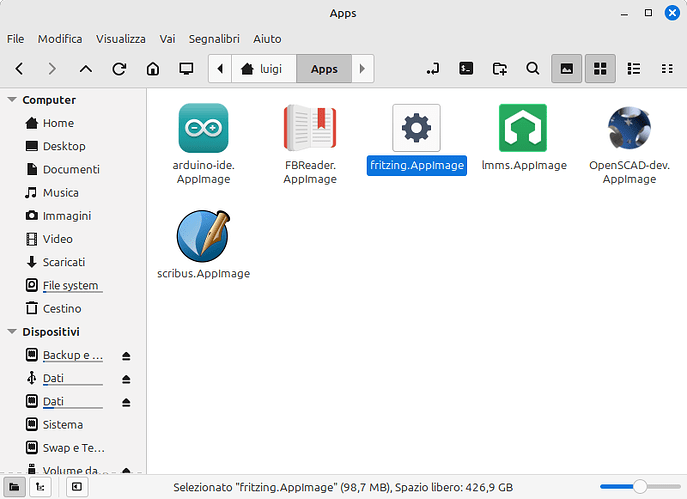Open Computer view via monitor icon
This screenshot has height=499, width=687.
186,69
